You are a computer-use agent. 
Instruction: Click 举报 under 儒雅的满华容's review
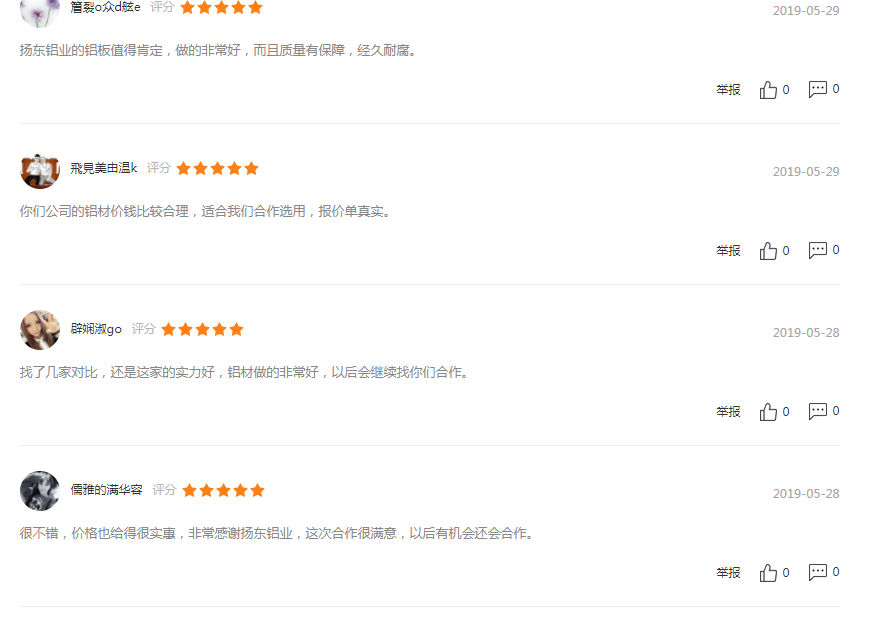728,573
